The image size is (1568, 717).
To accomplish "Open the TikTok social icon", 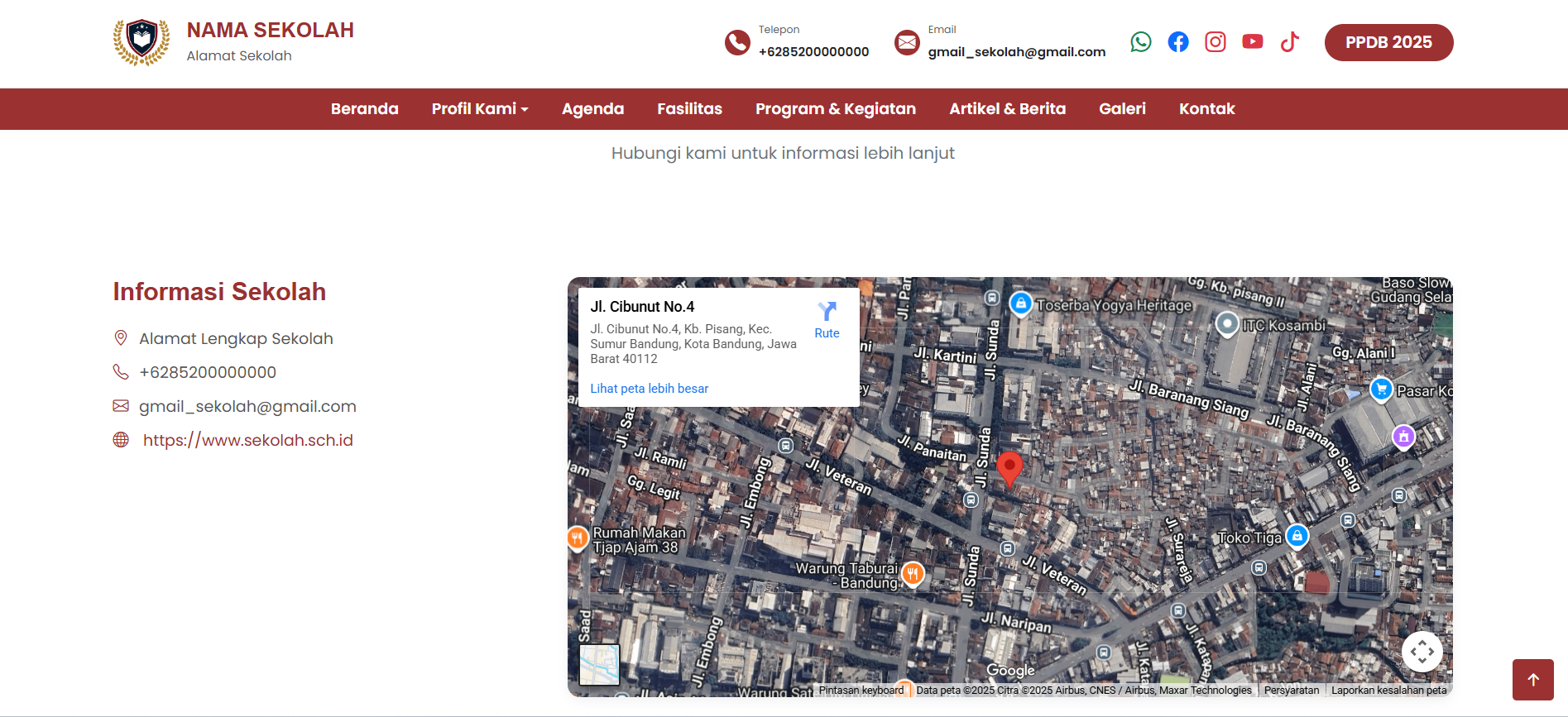I will click(x=1289, y=42).
